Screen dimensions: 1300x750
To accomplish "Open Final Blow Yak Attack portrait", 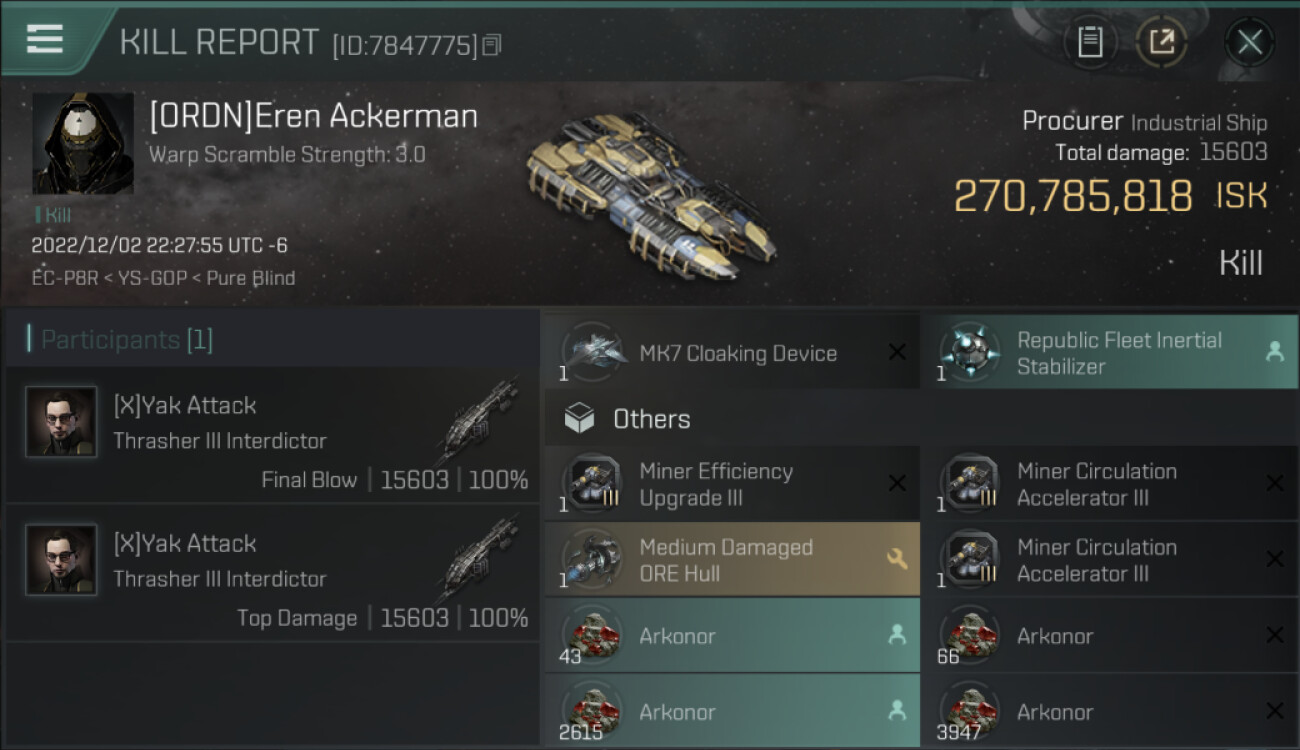I will 62,422.
